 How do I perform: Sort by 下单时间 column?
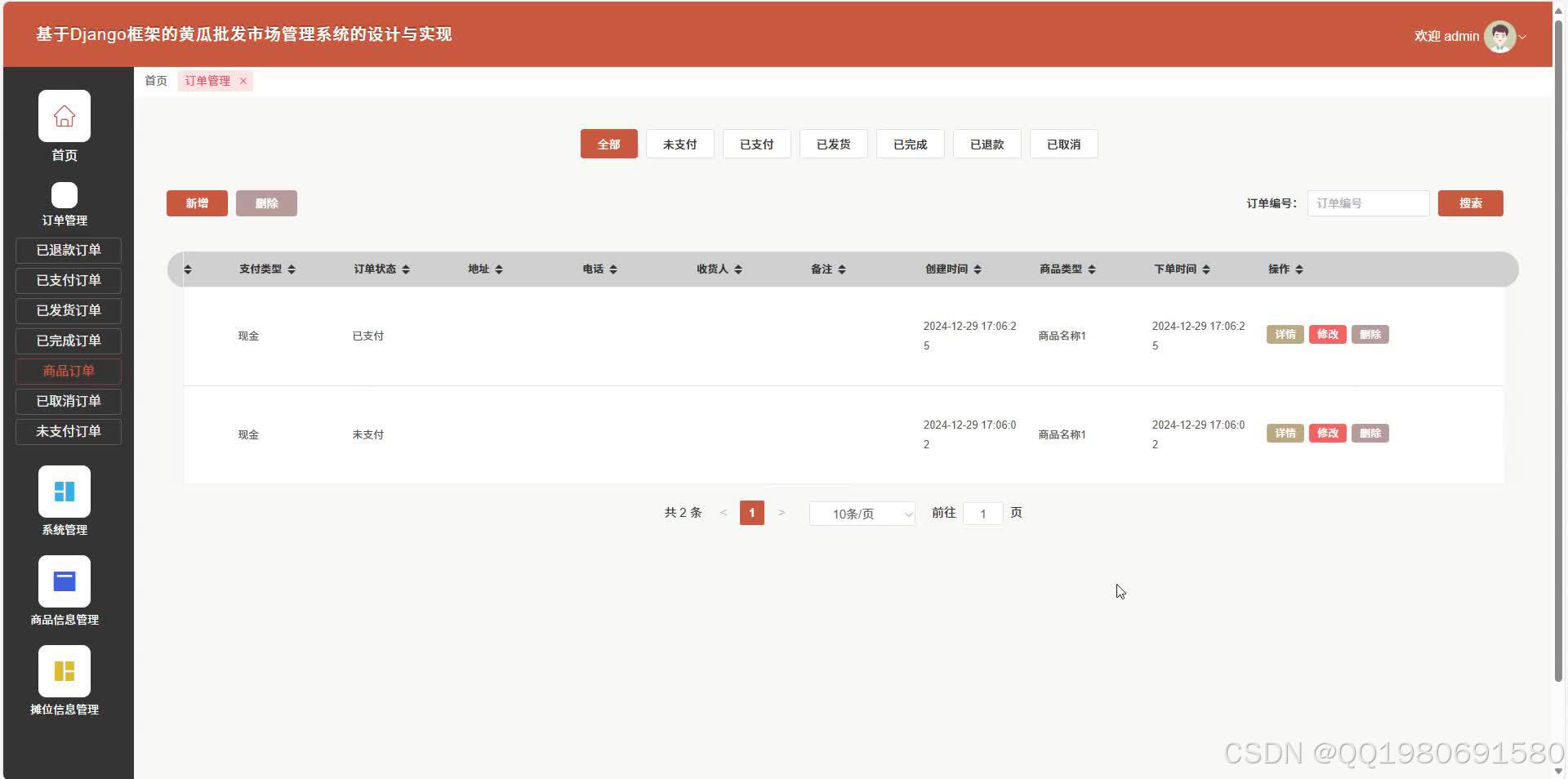tap(1206, 269)
